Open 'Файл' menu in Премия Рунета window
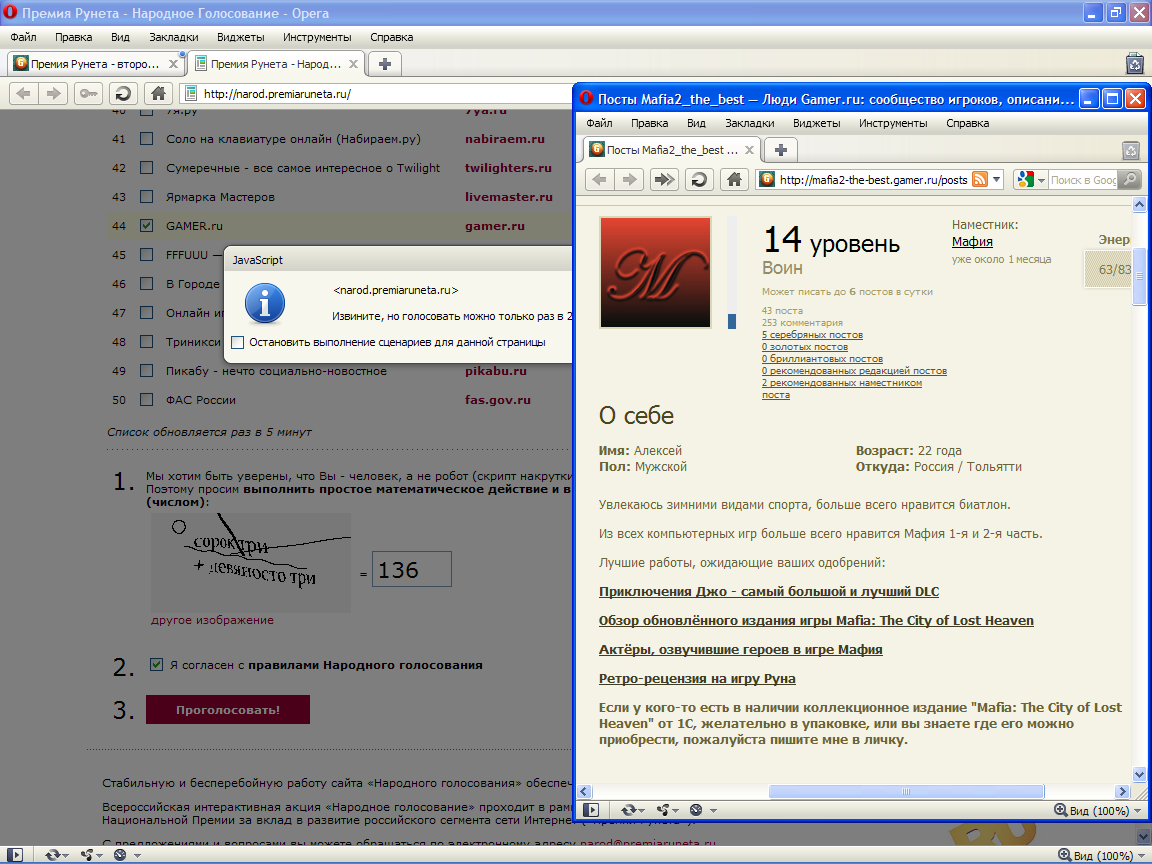Image resolution: width=1152 pixels, height=864 pixels. tap(24, 37)
